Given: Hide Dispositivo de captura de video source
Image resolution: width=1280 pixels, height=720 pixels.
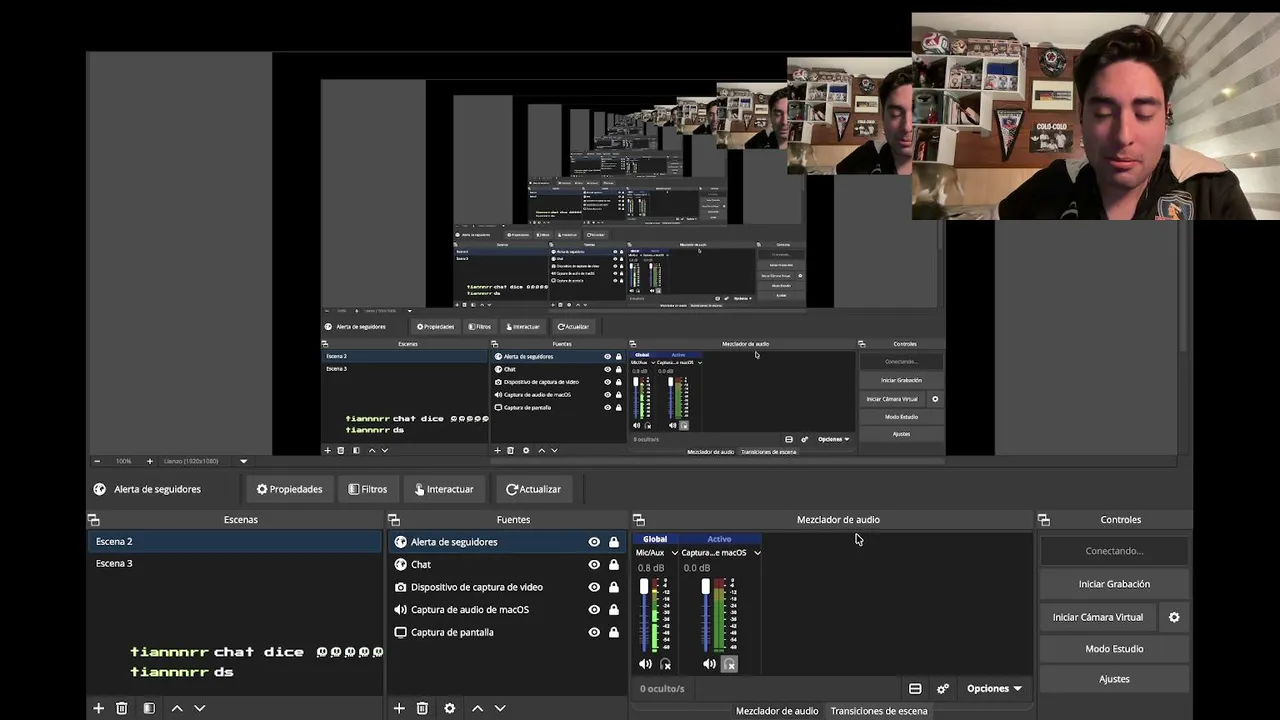Looking at the screenshot, I should pyautogui.click(x=594, y=587).
